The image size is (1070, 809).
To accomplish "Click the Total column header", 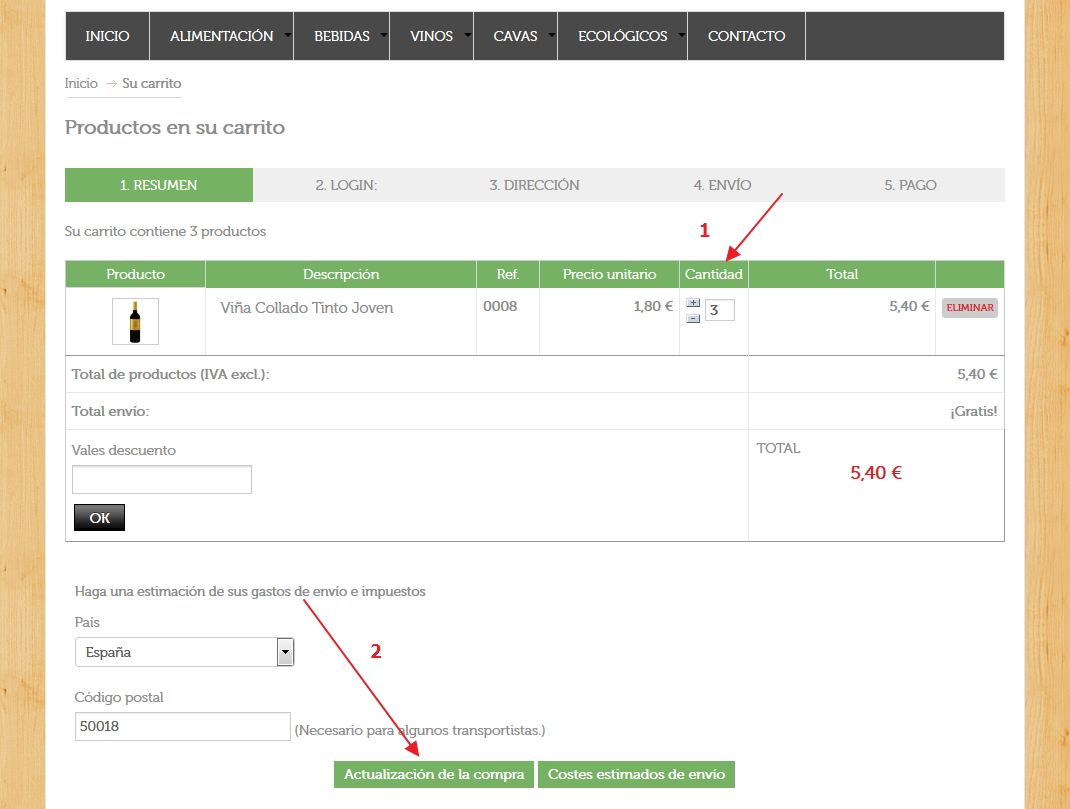I will coord(842,274).
